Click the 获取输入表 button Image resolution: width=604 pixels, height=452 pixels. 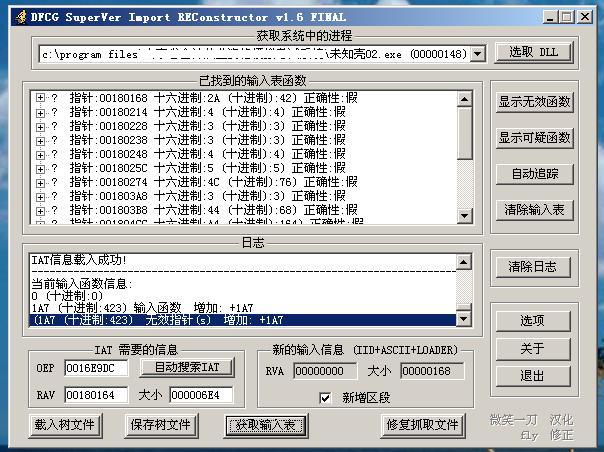265,425
